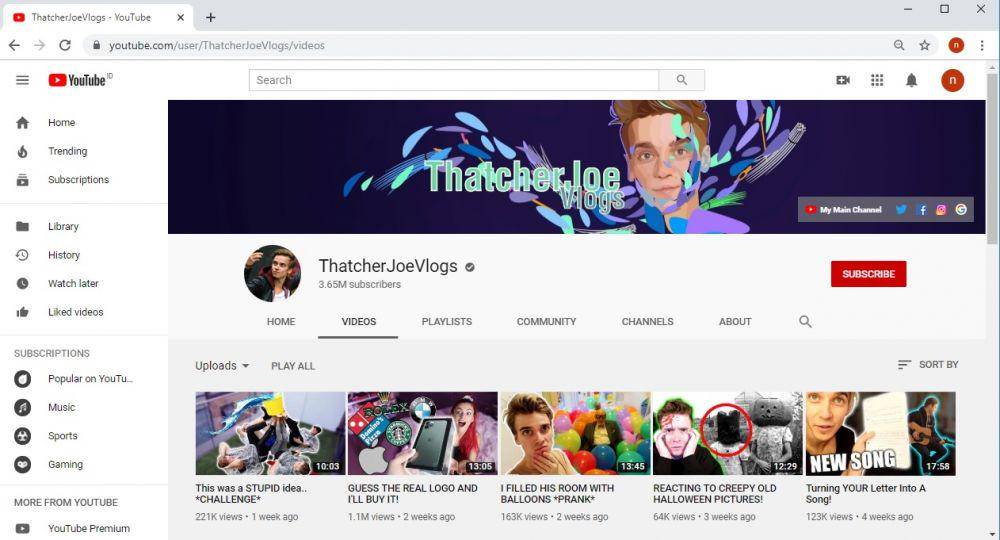This screenshot has height=540, width=1000.
Task: Click the Home sidebar icon
Action: (x=22, y=122)
